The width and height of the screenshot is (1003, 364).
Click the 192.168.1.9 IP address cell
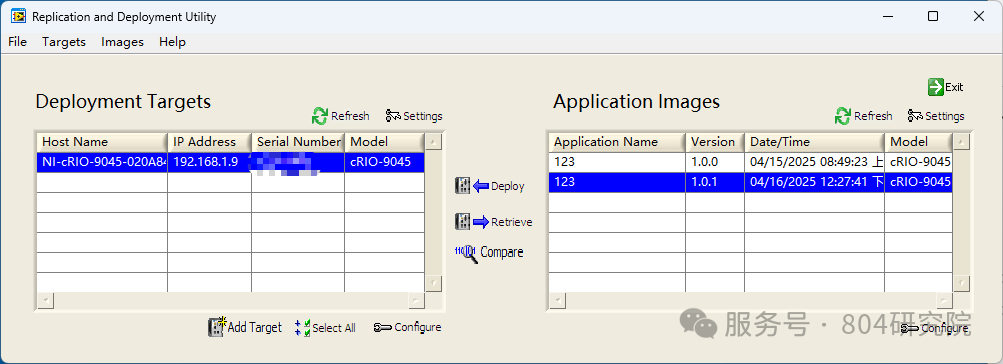(209, 162)
